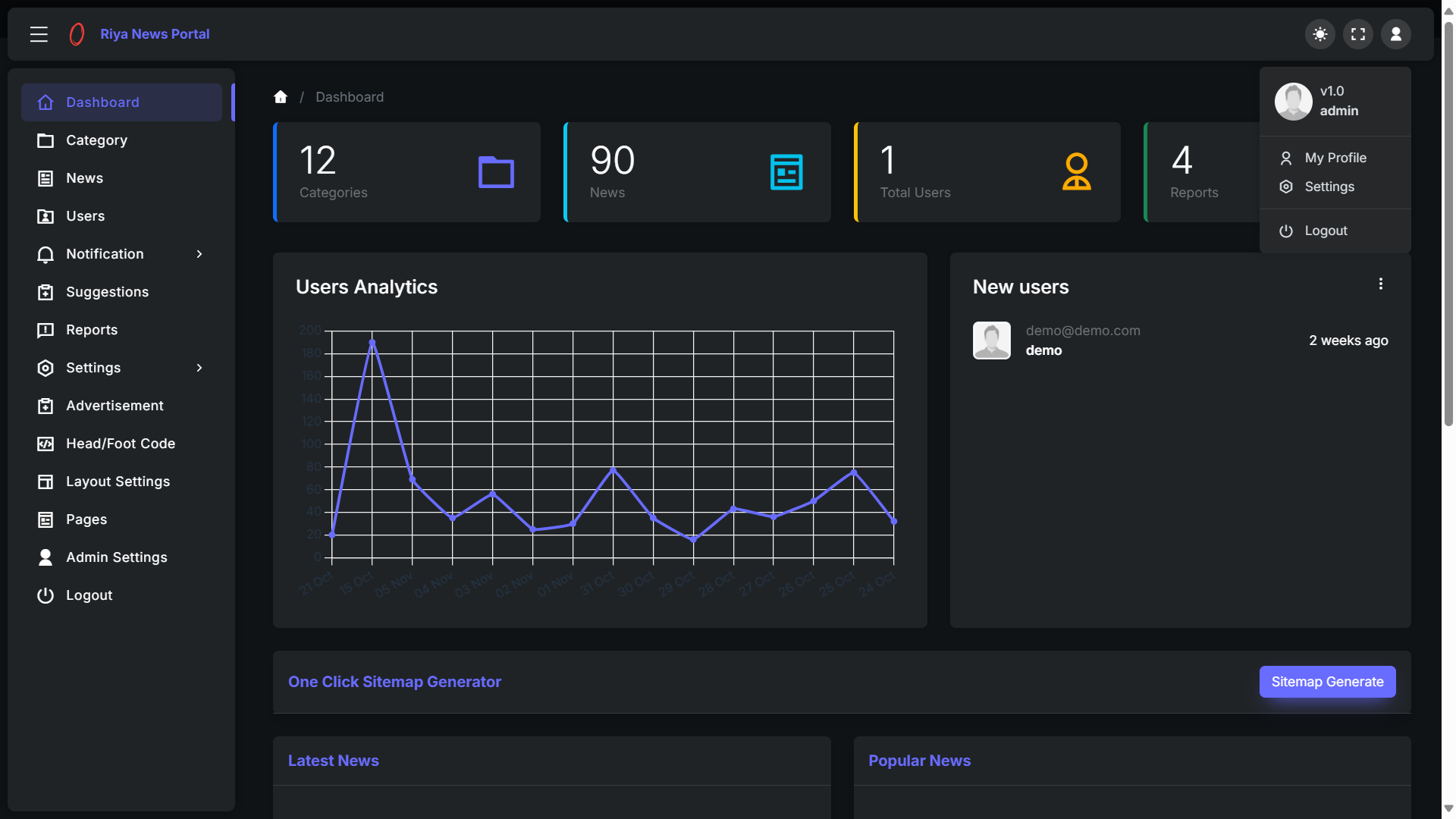This screenshot has height=819, width=1456.
Task: Select My Profile from the user dropdown
Action: coord(1335,158)
